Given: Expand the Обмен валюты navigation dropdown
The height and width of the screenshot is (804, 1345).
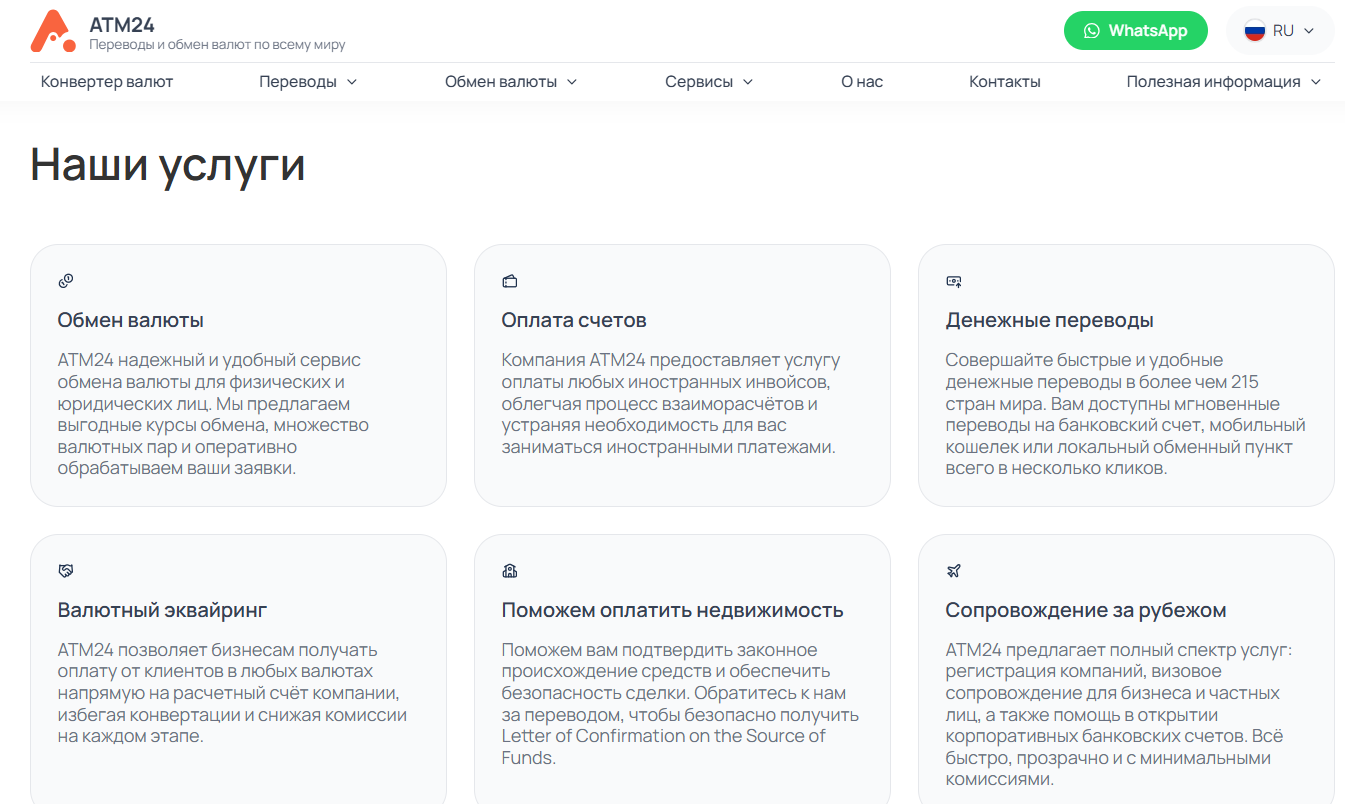Looking at the screenshot, I should 511,82.
